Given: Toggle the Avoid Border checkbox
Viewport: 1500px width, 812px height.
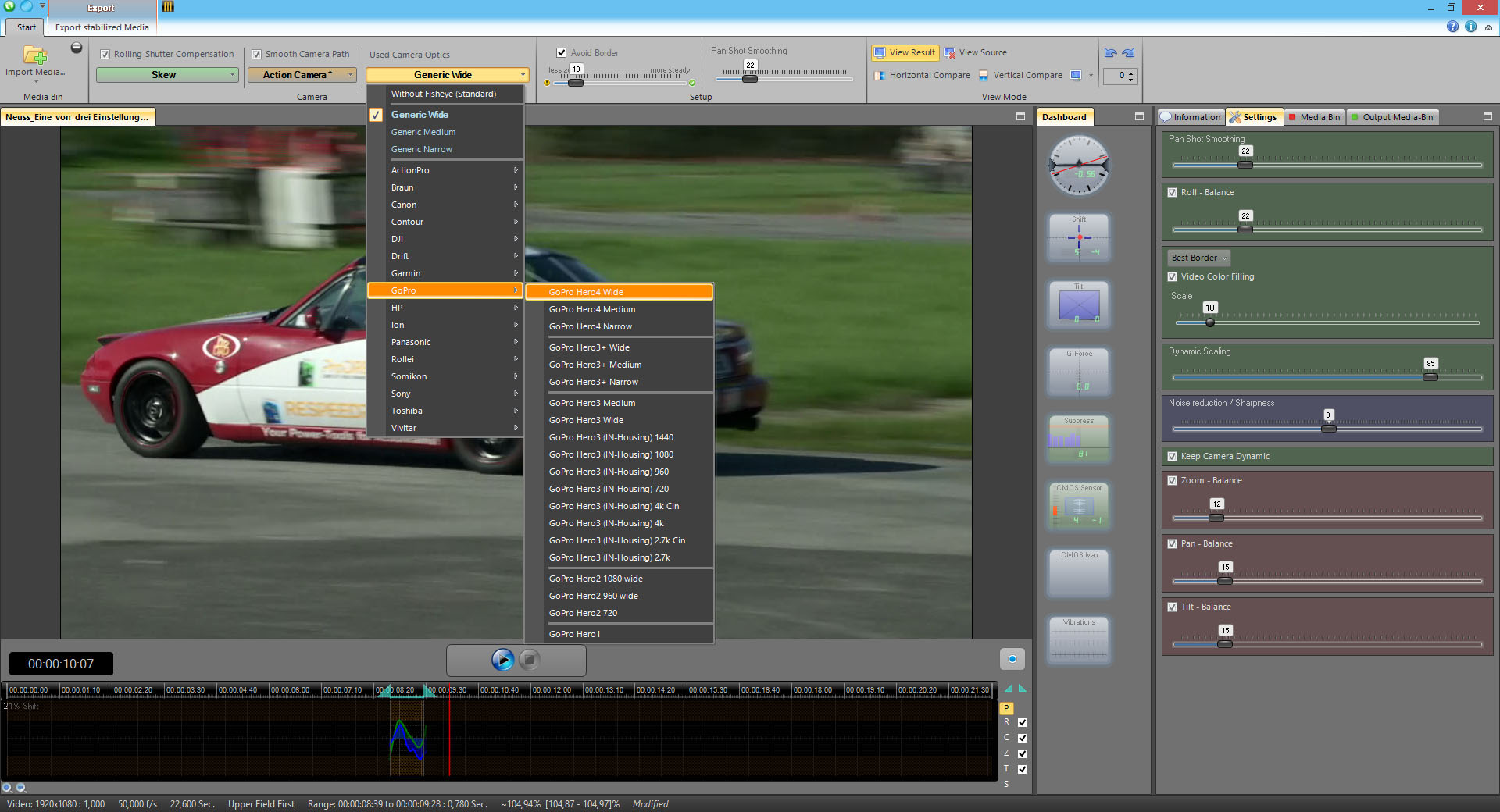Looking at the screenshot, I should pos(561,53).
